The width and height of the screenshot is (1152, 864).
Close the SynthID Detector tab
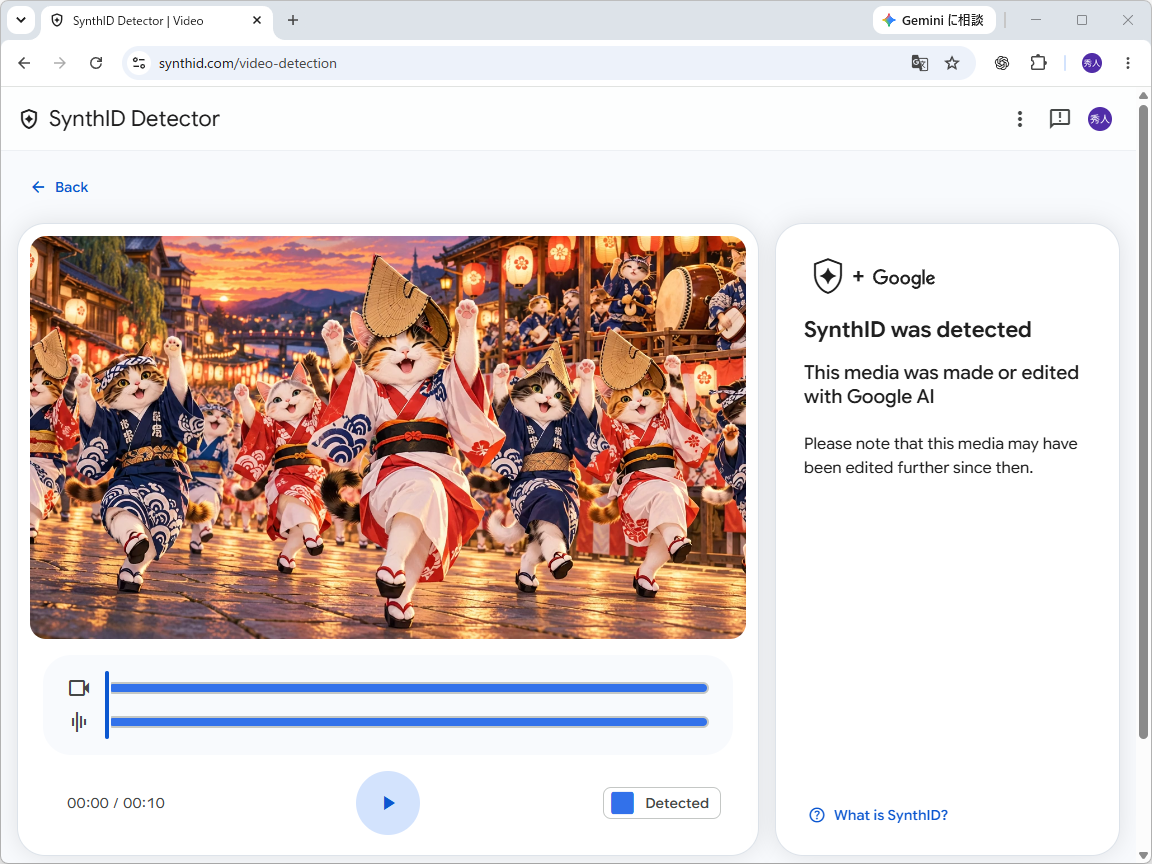click(x=257, y=21)
